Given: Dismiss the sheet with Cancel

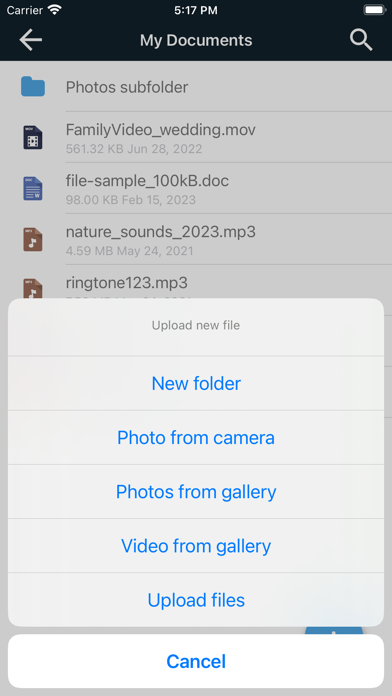Looking at the screenshot, I should coord(196,661).
